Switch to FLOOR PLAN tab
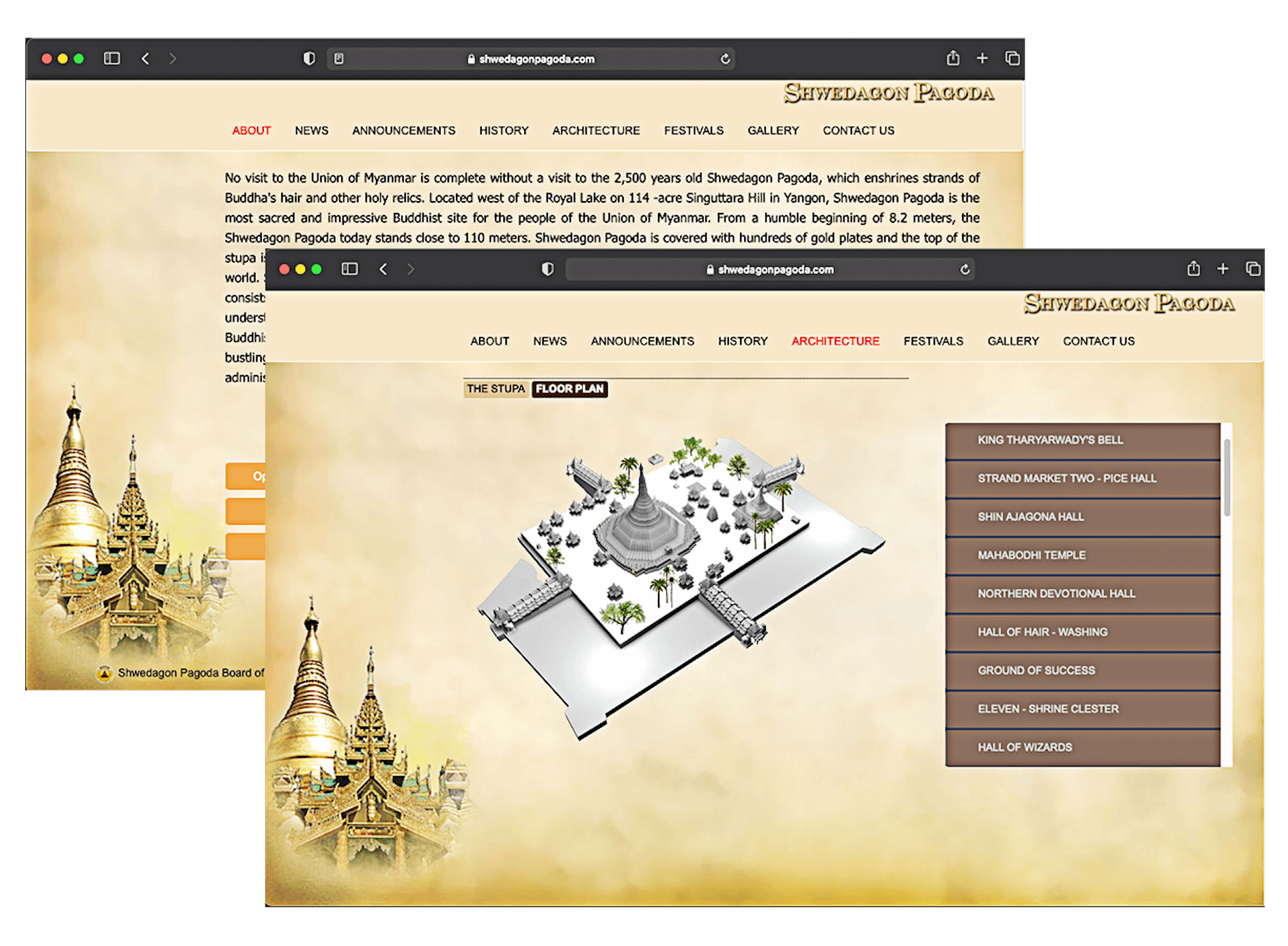The height and width of the screenshot is (946, 1288). (570, 388)
